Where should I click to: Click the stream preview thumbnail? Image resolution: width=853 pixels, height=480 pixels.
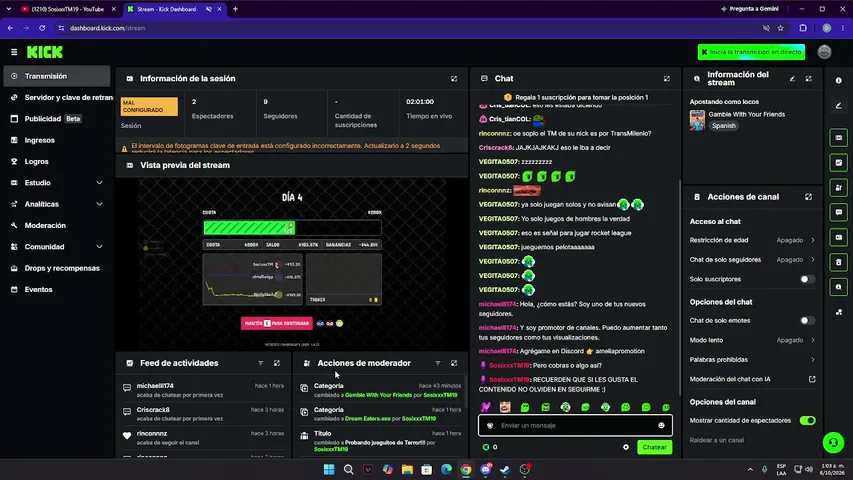tap(292, 263)
